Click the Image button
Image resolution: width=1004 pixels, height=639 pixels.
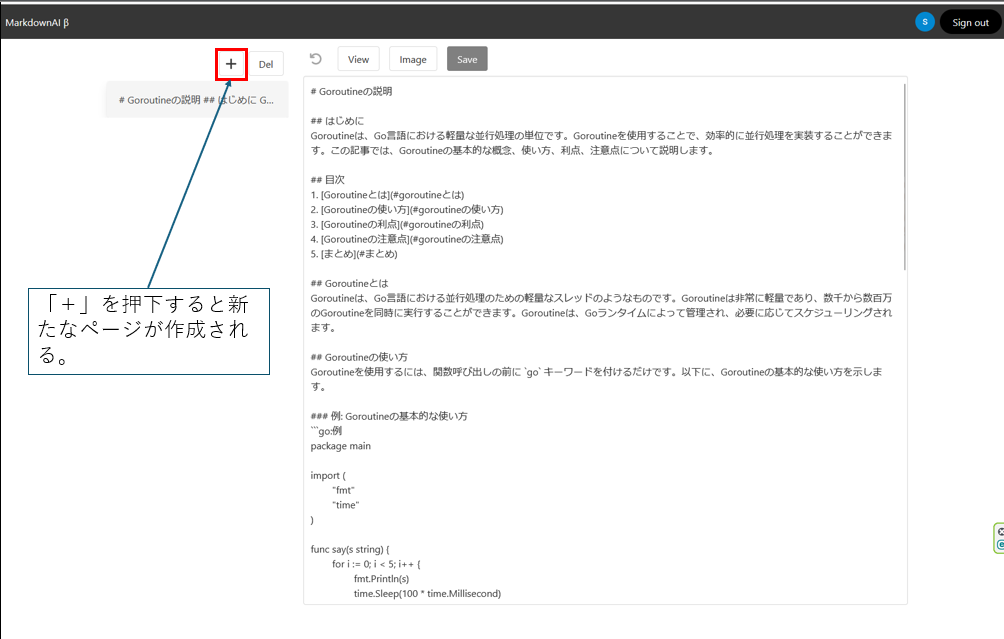(x=413, y=59)
